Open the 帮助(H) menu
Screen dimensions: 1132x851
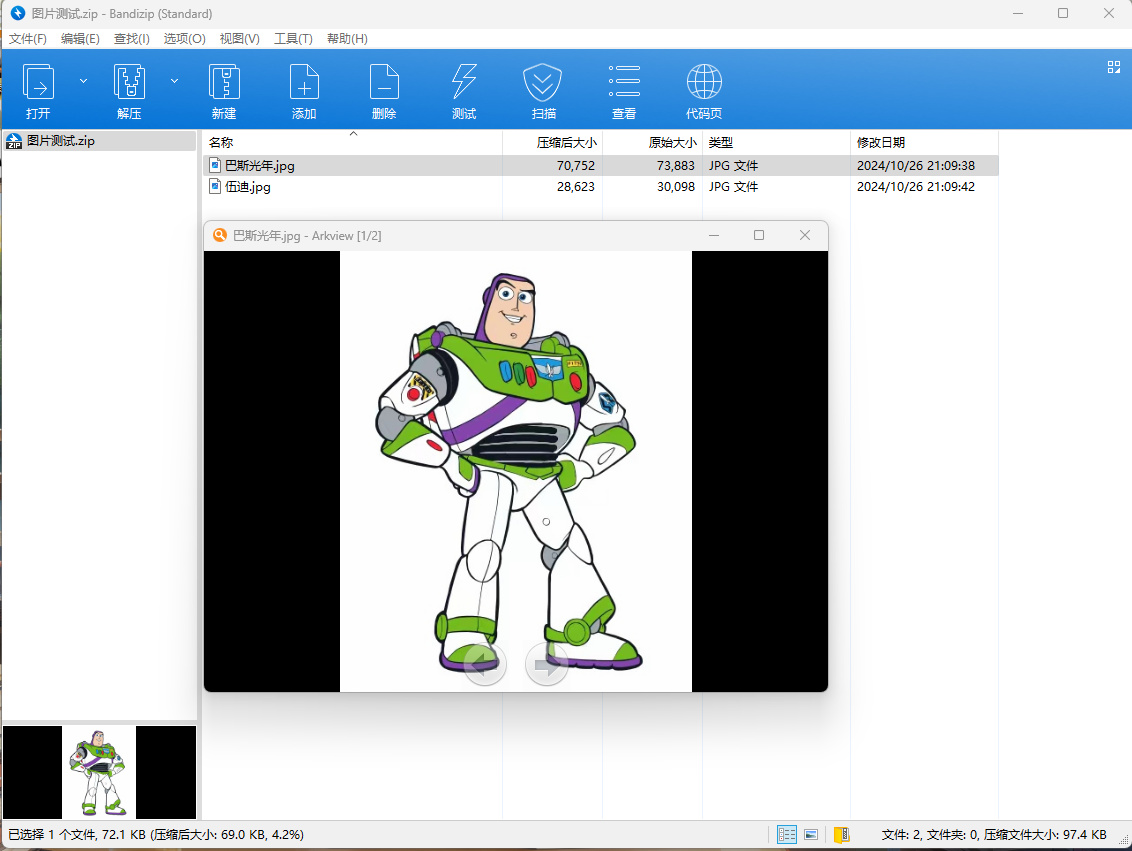coord(347,38)
